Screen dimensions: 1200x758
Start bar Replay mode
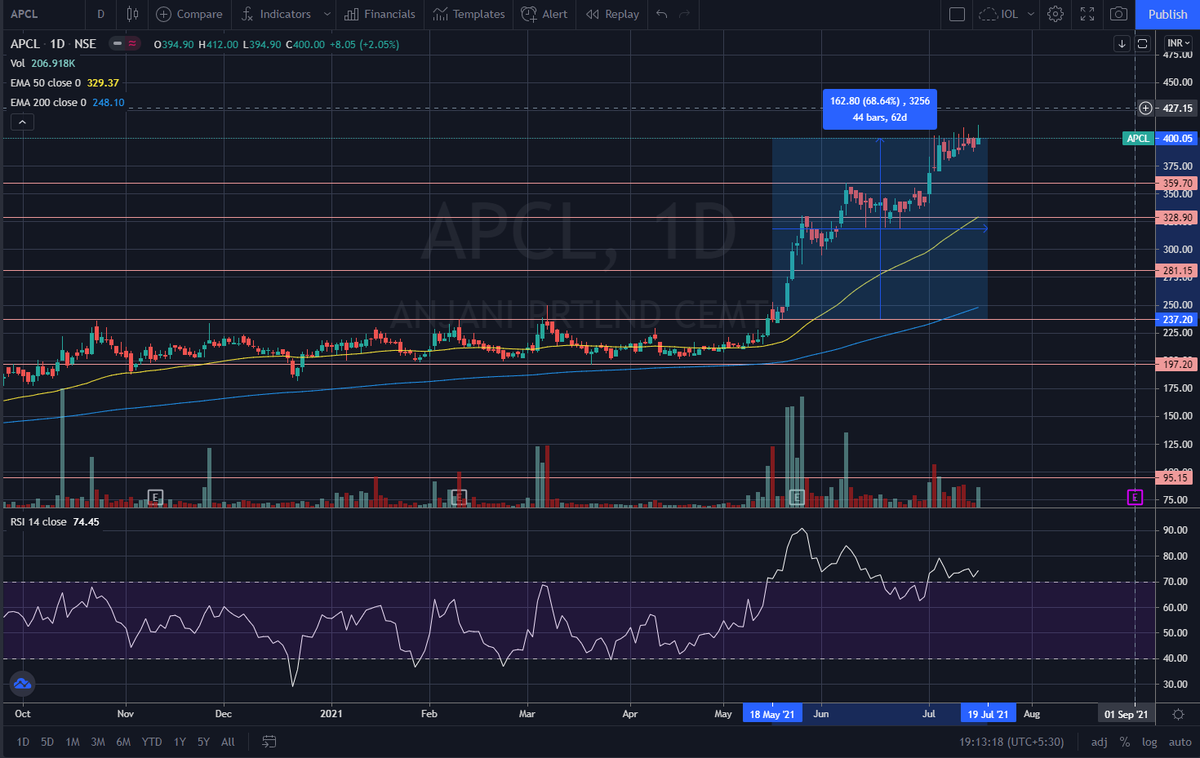[x=612, y=14]
